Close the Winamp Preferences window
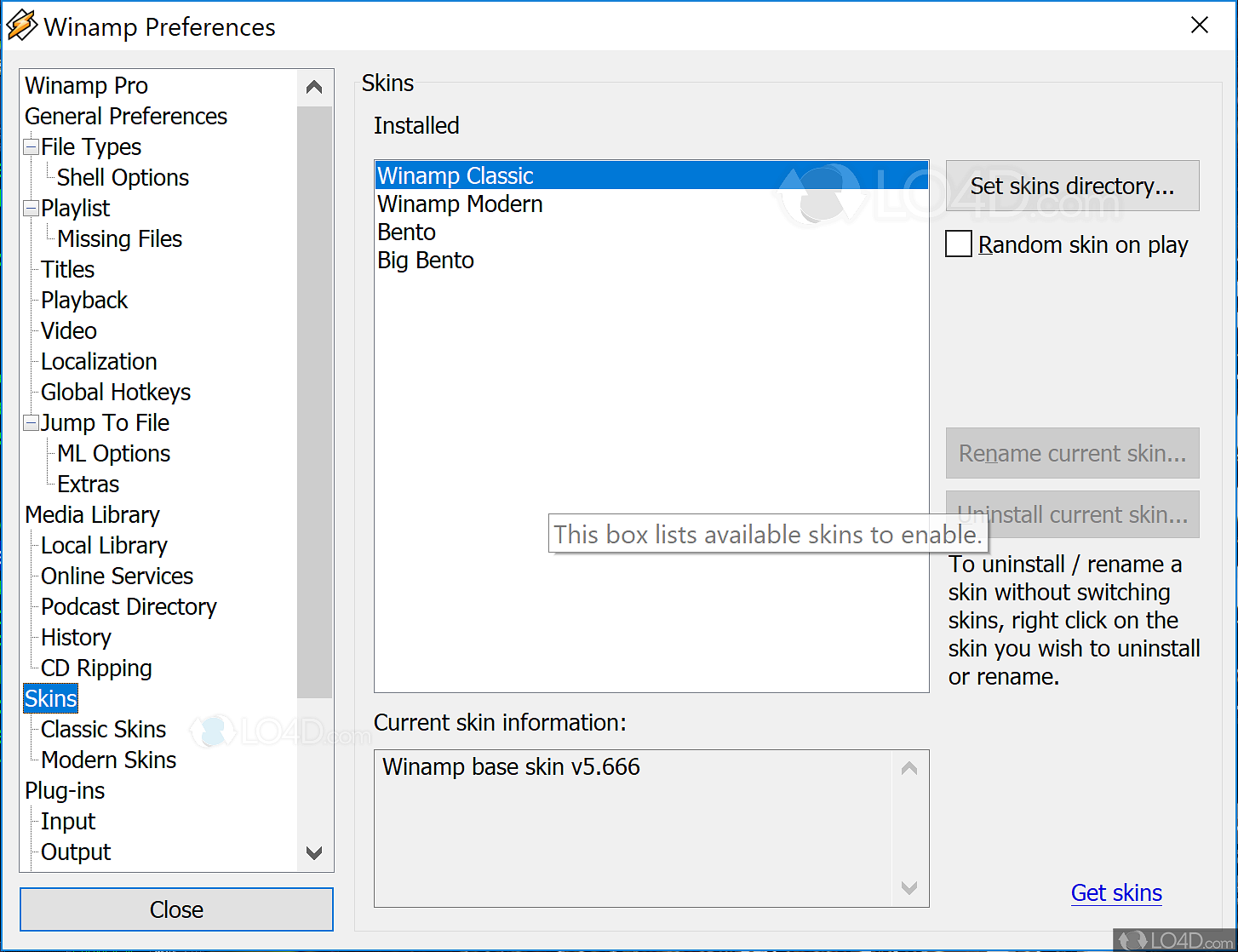The image size is (1238, 952). 1200,26
